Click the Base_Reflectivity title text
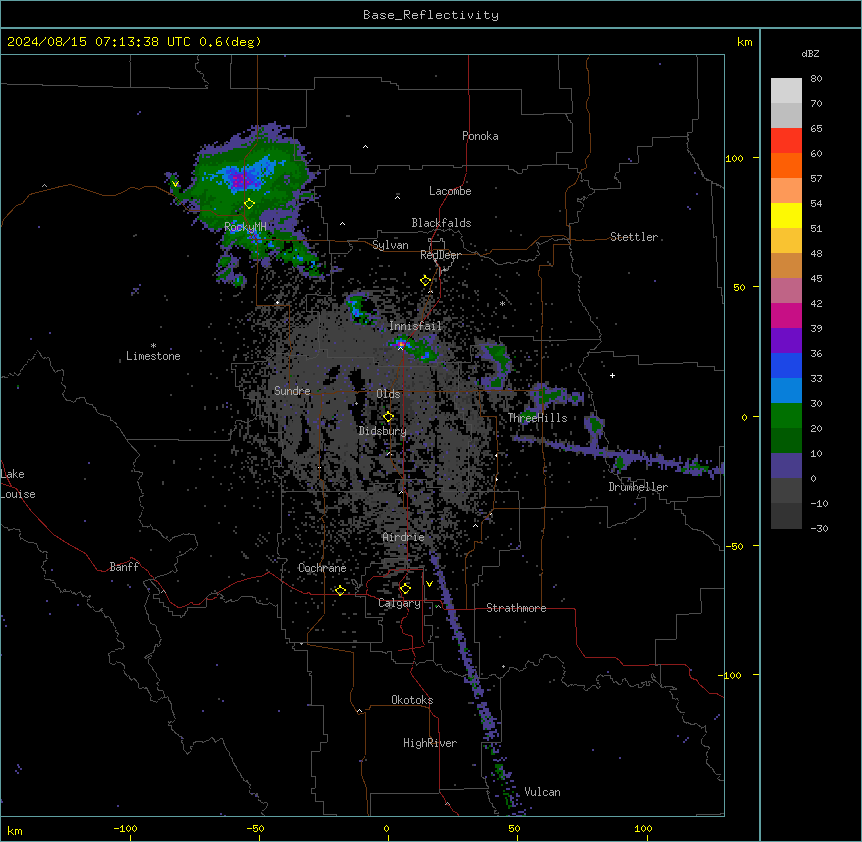The height and width of the screenshot is (842, 862). click(431, 15)
